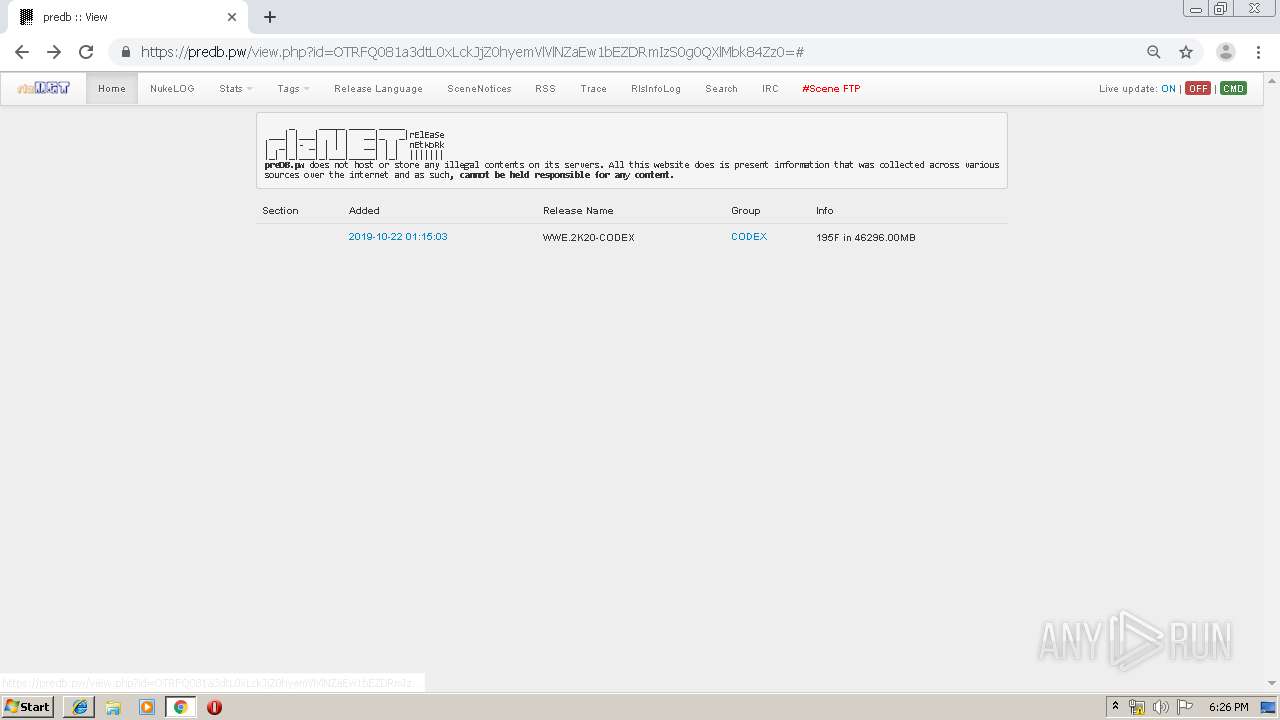Screen dimensions: 1280x720
Task: Open the NukeLOG page
Action: (172, 89)
